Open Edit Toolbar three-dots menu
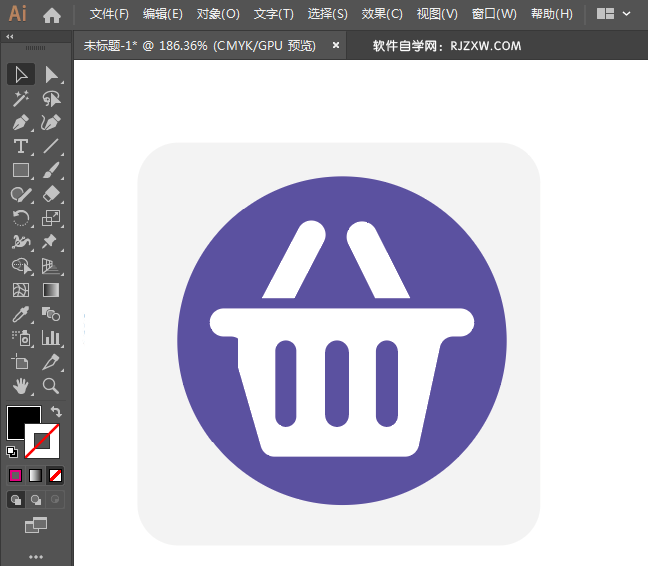 [x=36, y=556]
